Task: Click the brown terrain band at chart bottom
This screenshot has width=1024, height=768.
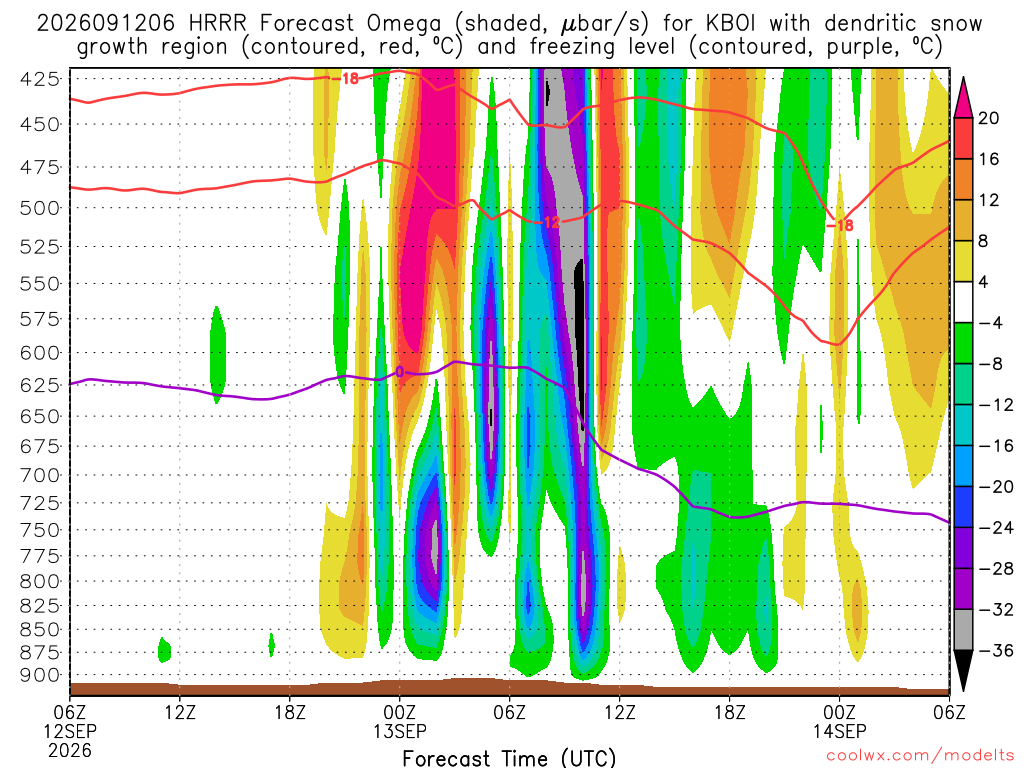Action: 509,688
